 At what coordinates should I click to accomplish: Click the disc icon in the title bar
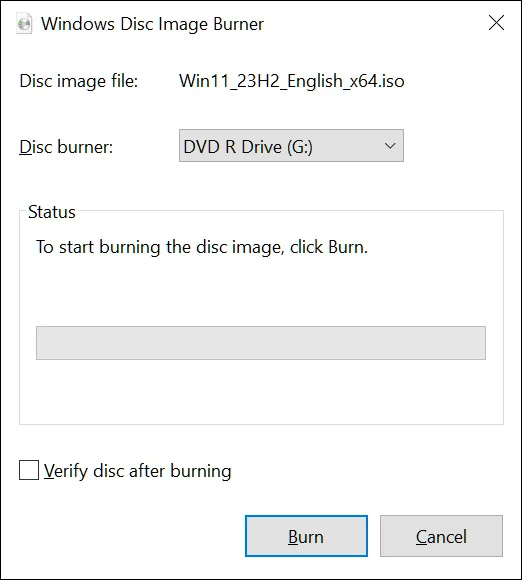[x=24, y=24]
